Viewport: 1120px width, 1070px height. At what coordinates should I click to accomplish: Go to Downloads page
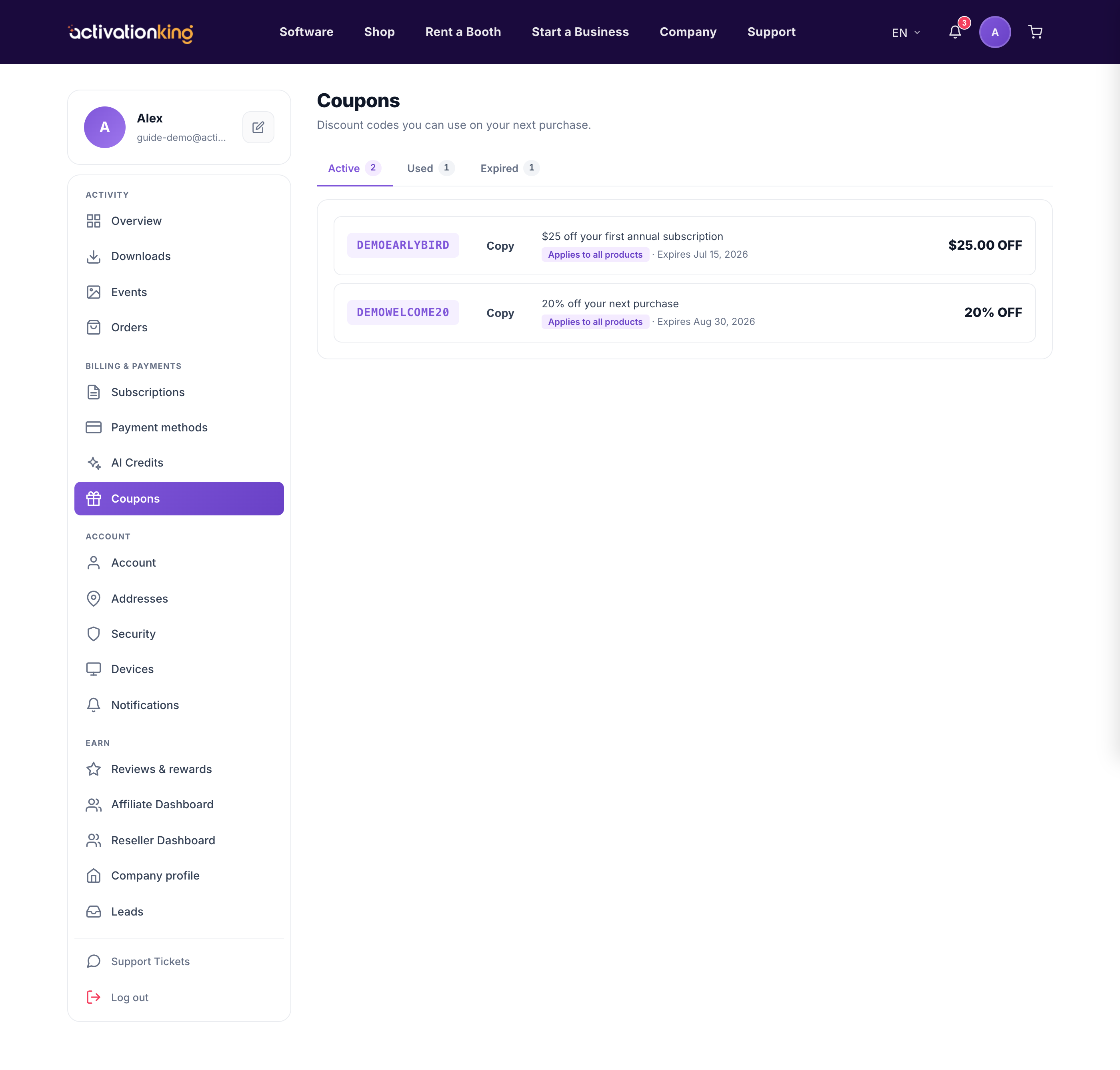pos(179,256)
